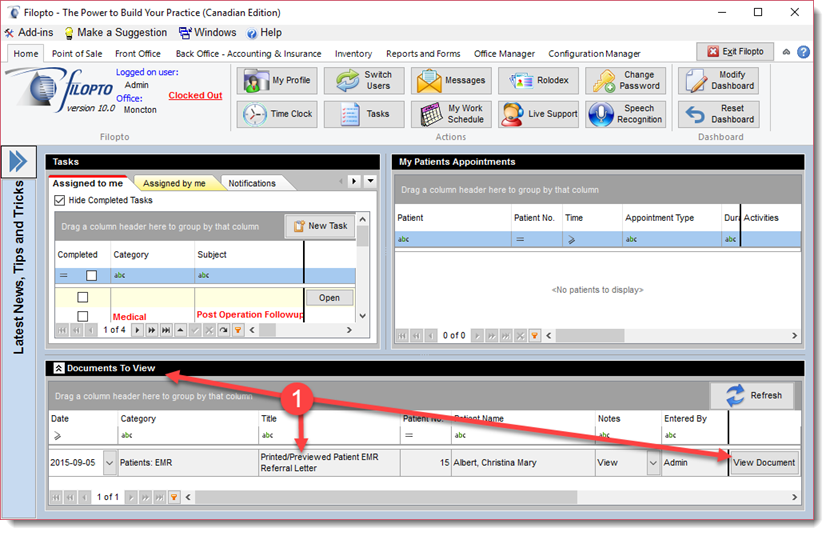This screenshot has width=829, height=535.
Task: Click Subject filter field in Tasks
Action: [249, 275]
